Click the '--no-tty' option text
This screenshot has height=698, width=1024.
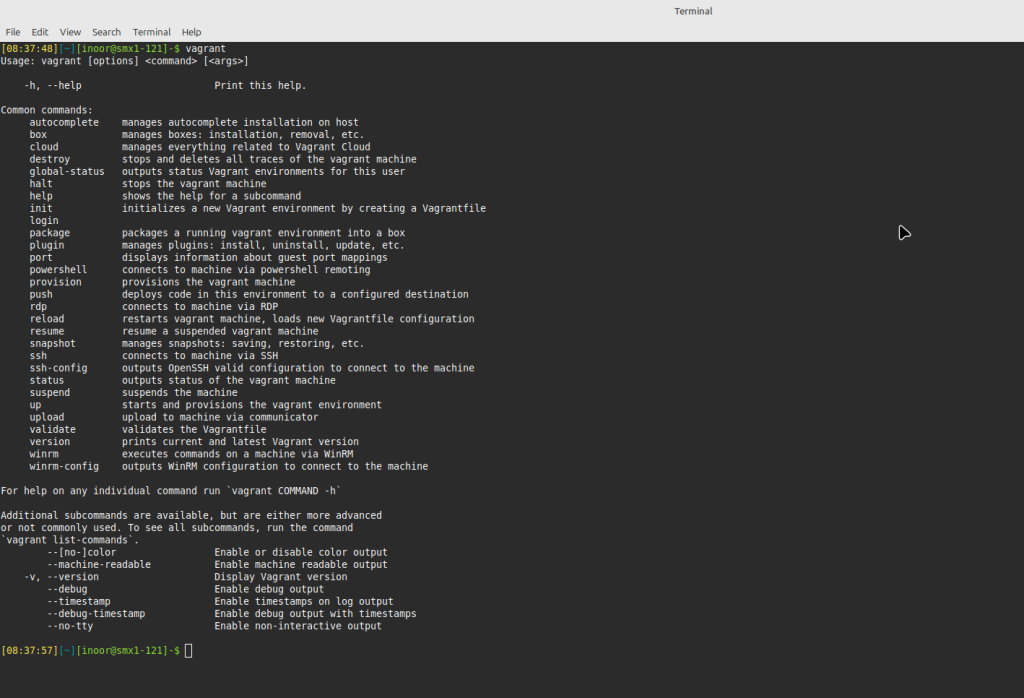70,626
